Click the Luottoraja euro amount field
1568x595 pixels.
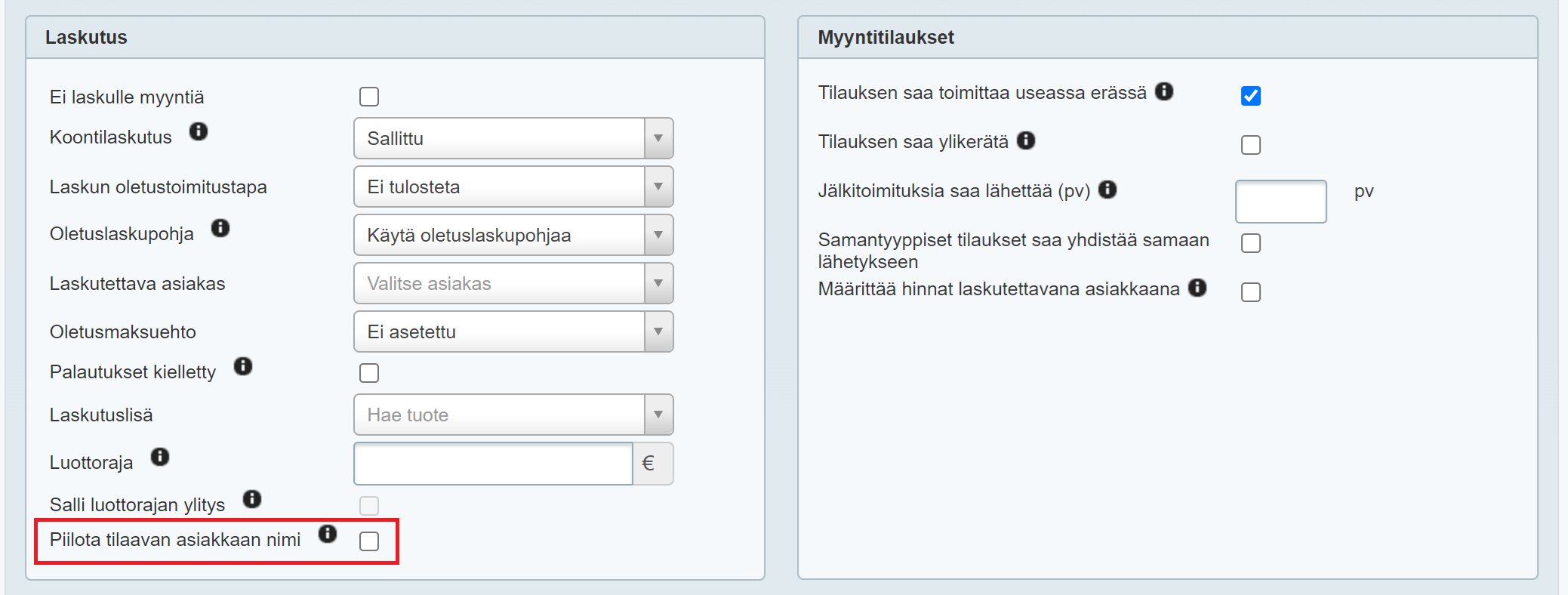[x=493, y=464]
